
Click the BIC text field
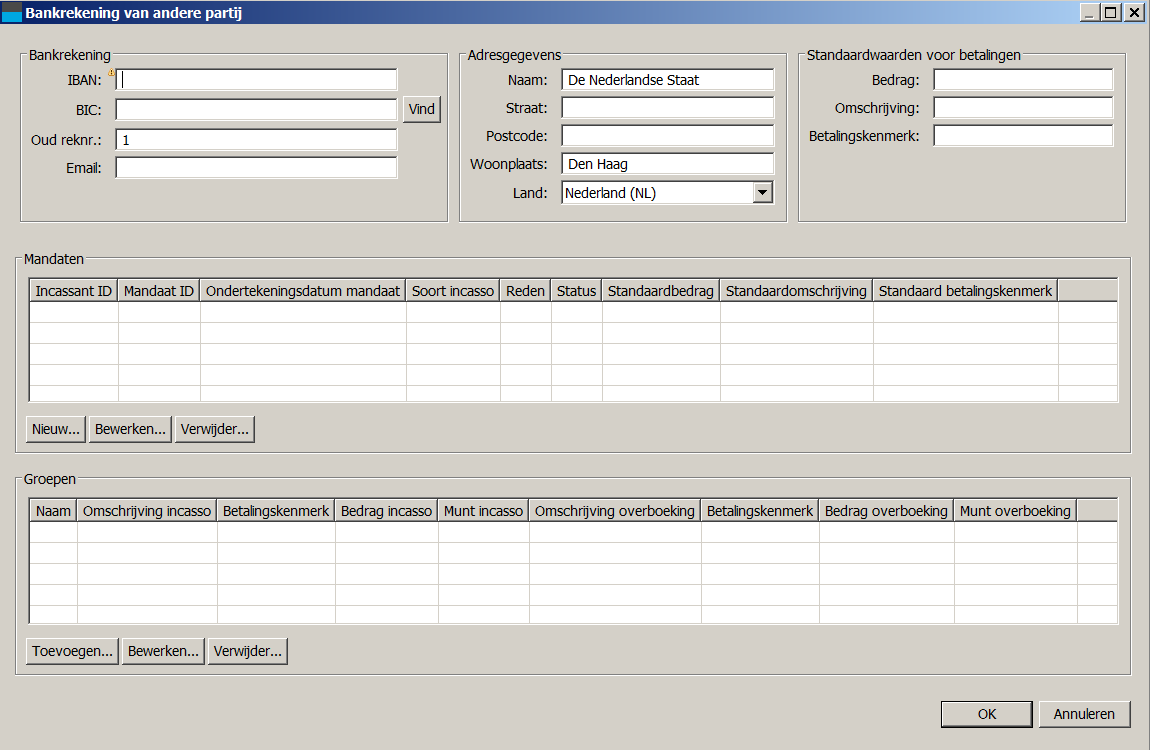coord(256,109)
